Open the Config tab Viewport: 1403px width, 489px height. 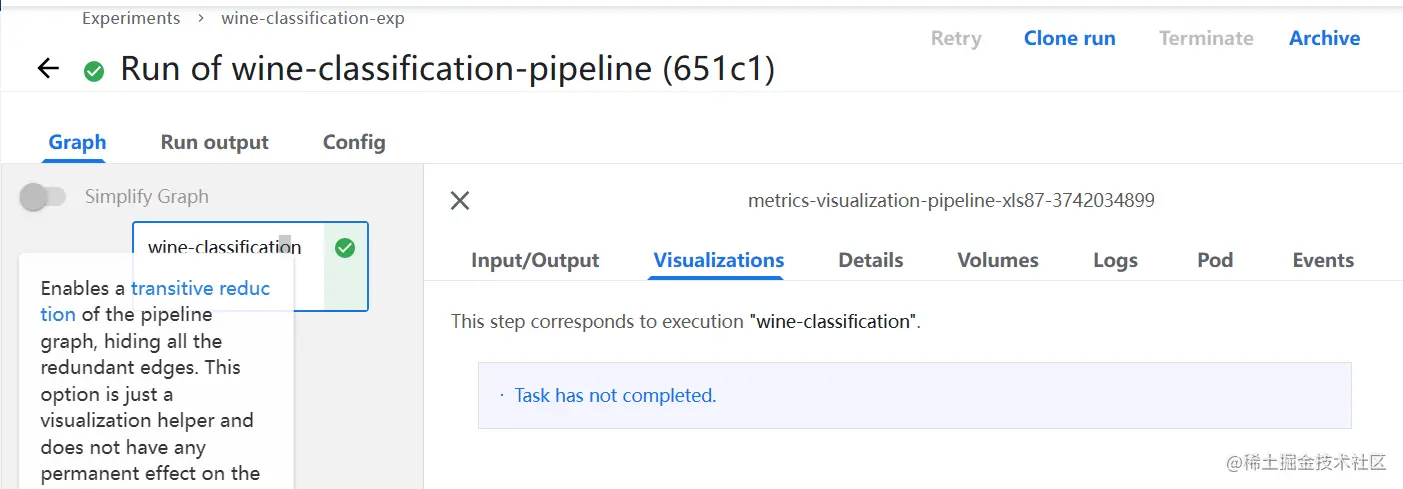click(354, 142)
